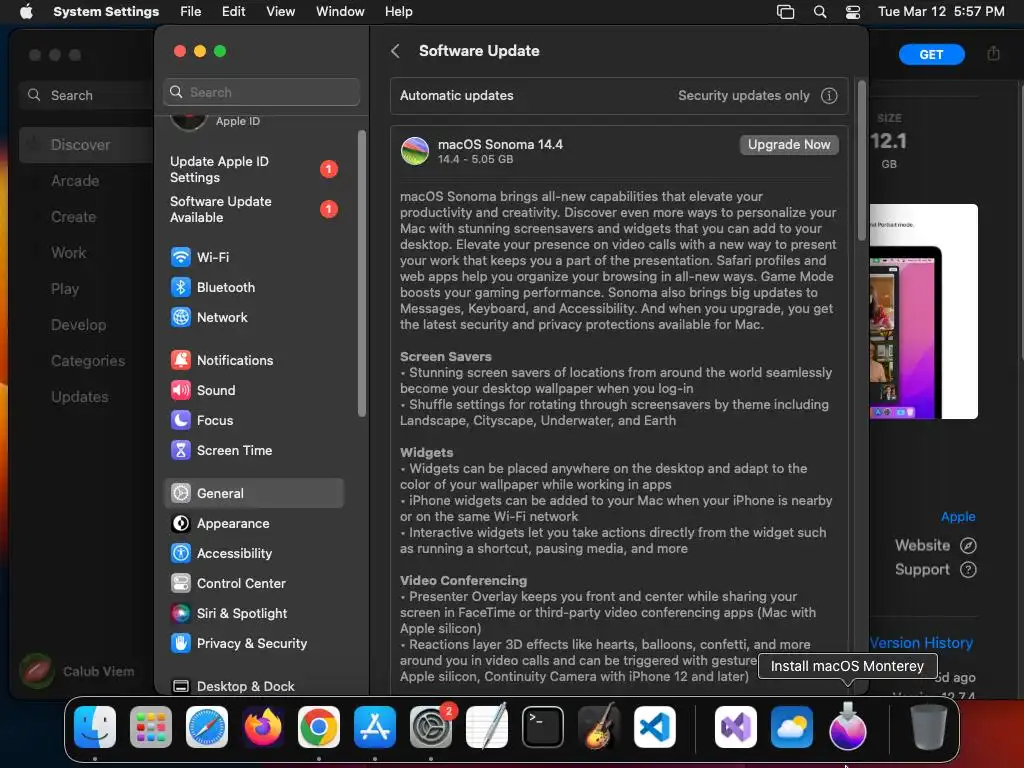
Task: Go back using the chevron beside Software Update
Action: tap(395, 51)
